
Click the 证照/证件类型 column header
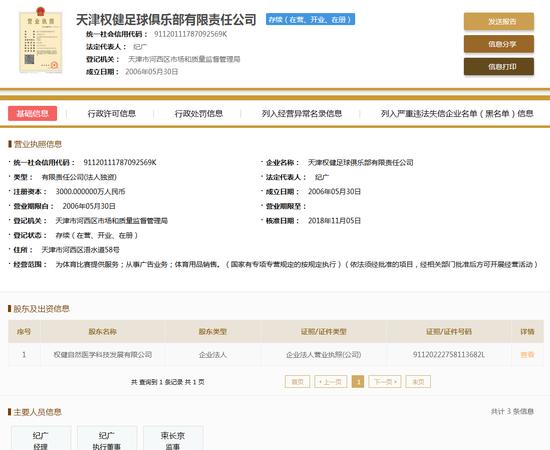pos(323,331)
